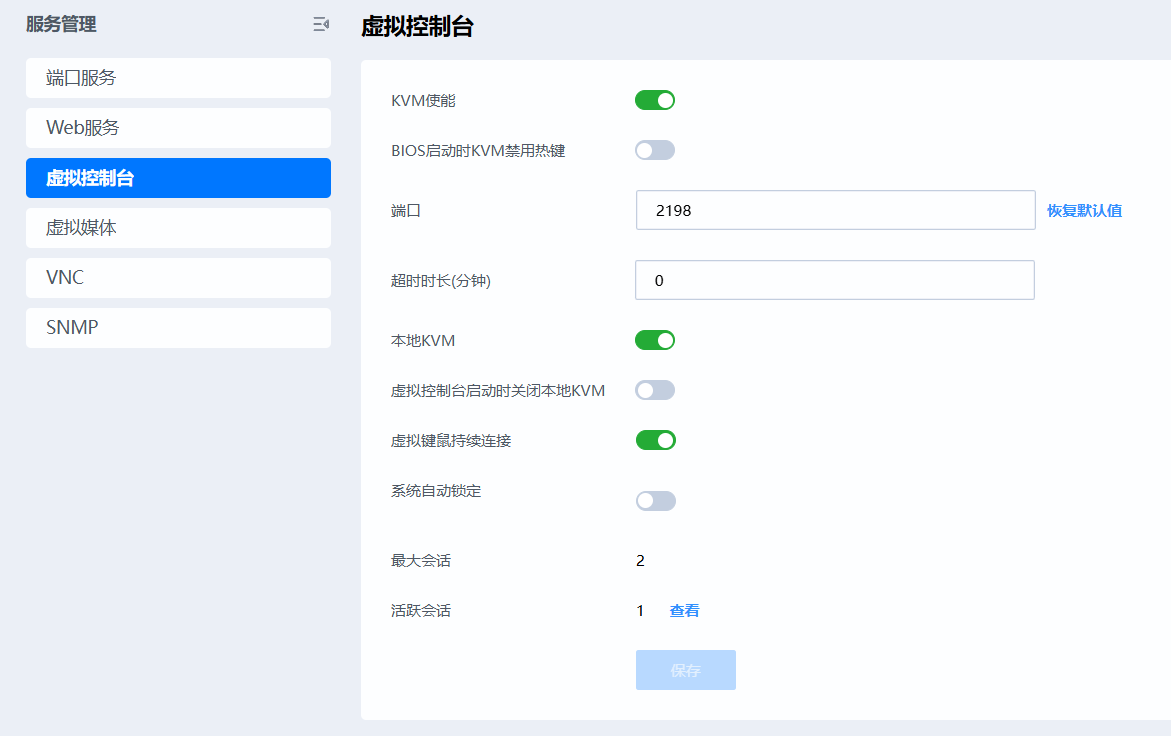Go to 虚拟媒体 page
Screen dimensions: 1171x736
(x=178, y=228)
